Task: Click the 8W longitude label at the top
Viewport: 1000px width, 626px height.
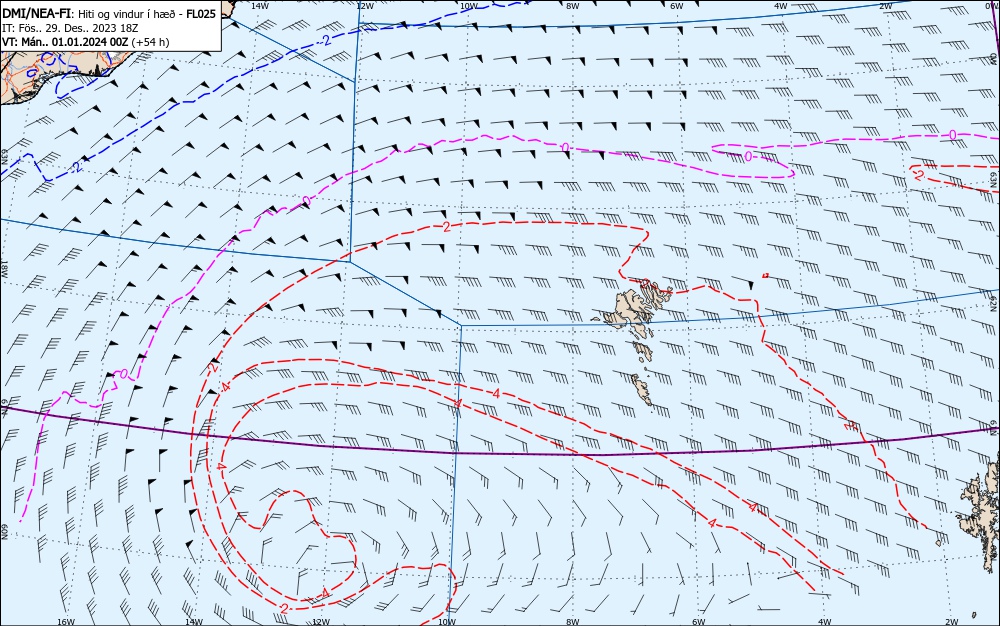Action: [573, 6]
